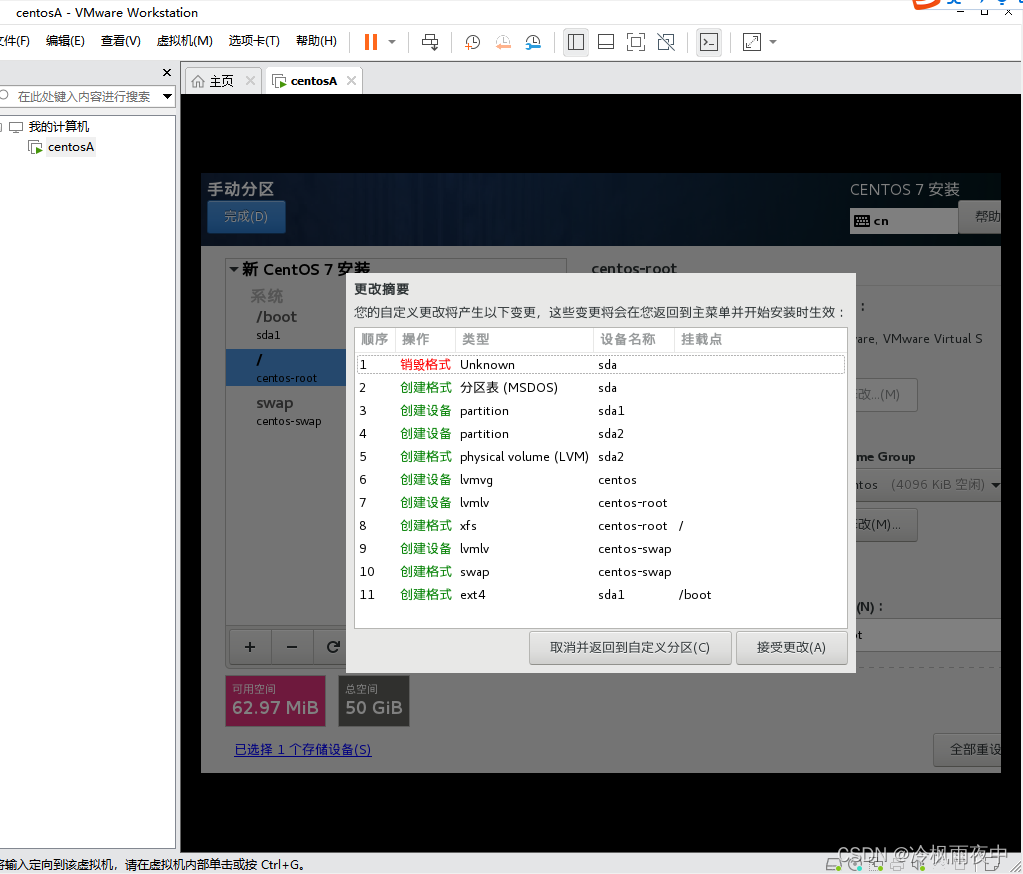Viewport: 1023px width, 874px height.
Task: Switch to Unity mode
Action: point(666,42)
